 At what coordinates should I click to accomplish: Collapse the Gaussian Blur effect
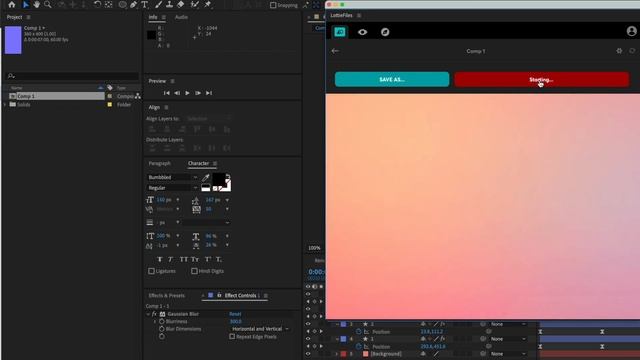pyautogui.click(x=148, y=314)
